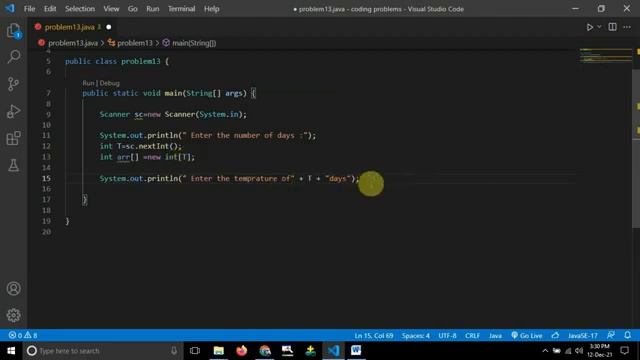Select language mode Java in status bar
The height and width of the screenshot is (360, 640).
[495, 335]
